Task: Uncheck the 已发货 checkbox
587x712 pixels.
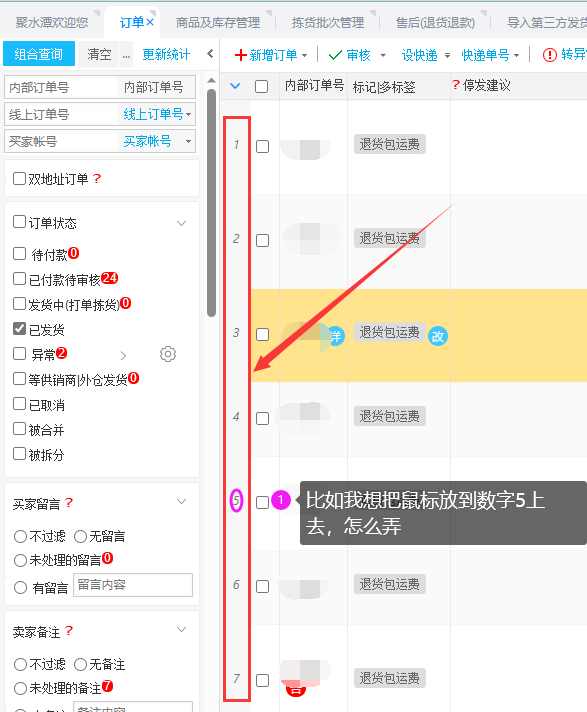Action: tap(20, 329)
